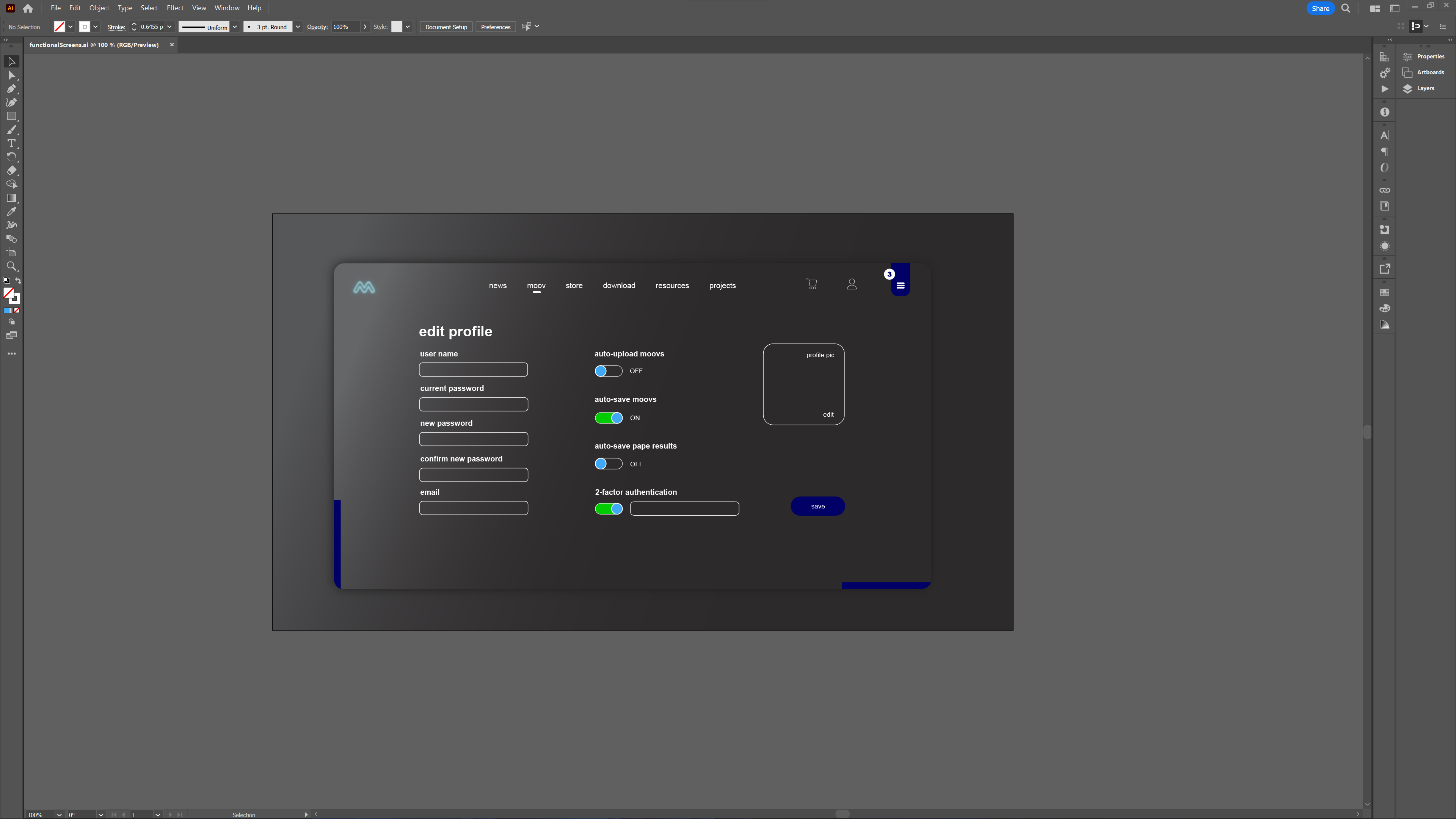Open rotation angle dropdown in status bar
This screenshot has width=1456, height=819.
click(100, 814)
